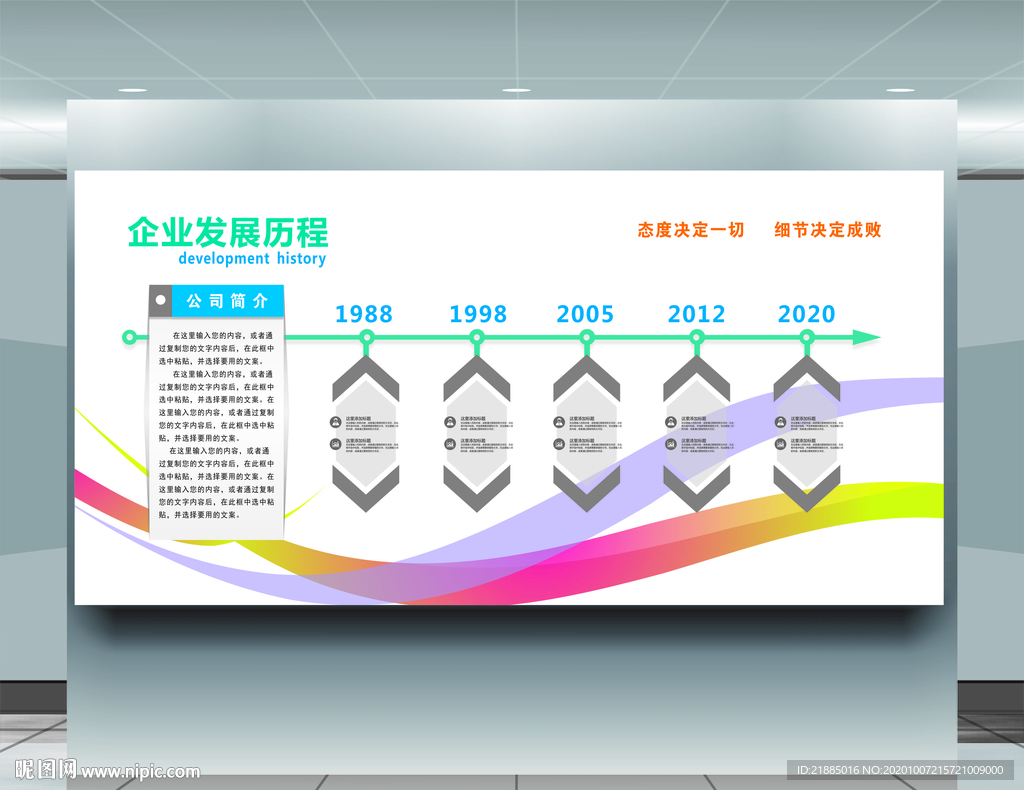Click the person icon in the 2012 card
This screenshot has height=790, width=1024.
coord(671,422)
